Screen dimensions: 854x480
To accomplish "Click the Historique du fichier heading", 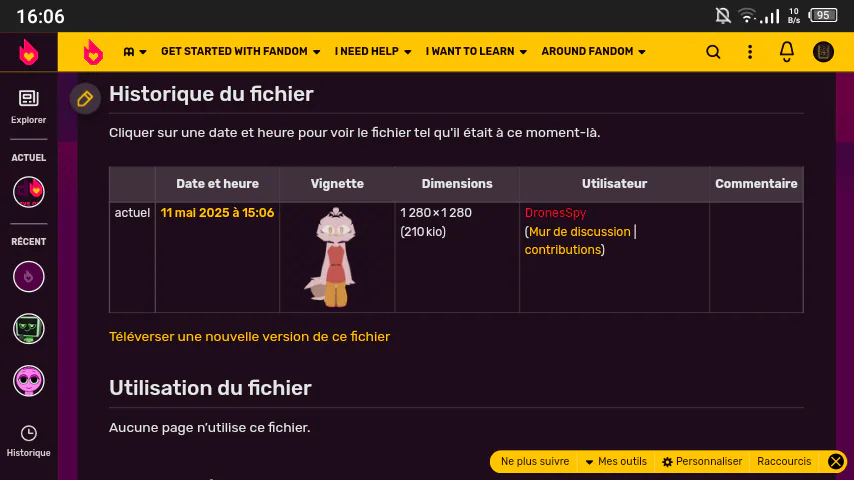I will (x=211, y=94).
